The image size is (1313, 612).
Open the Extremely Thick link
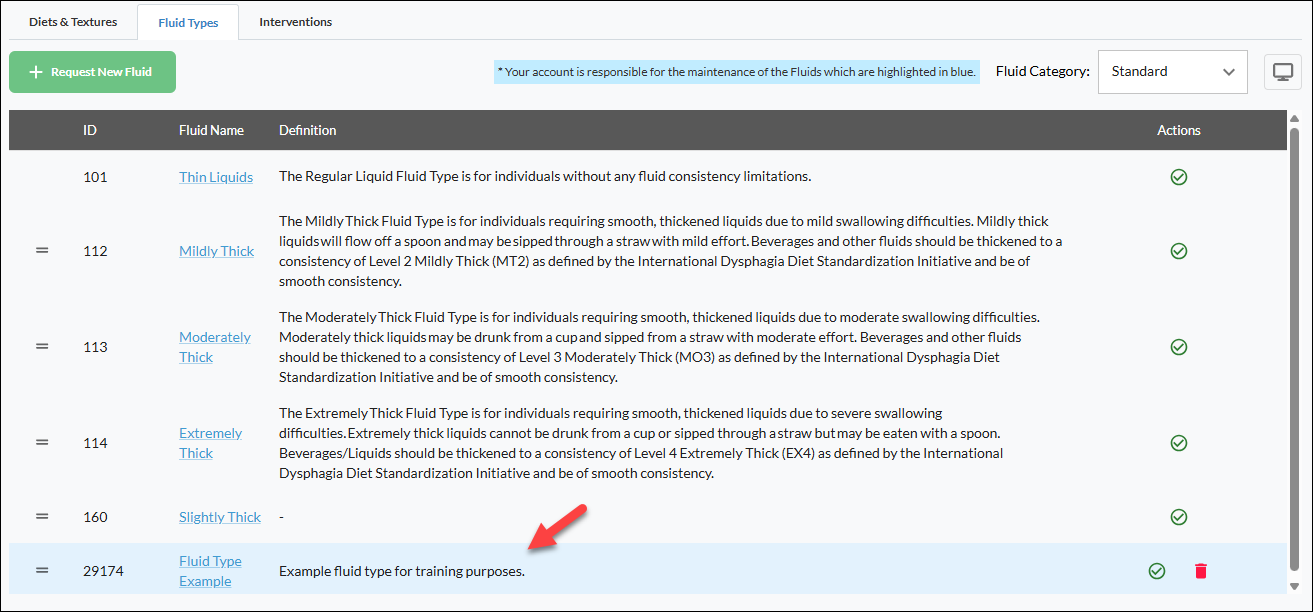(211, 443)
